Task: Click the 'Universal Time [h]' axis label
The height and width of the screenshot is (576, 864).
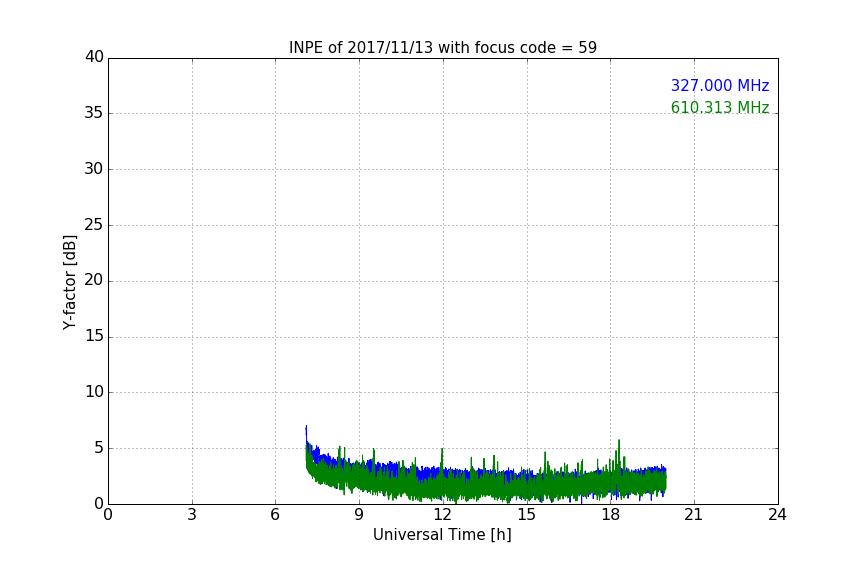Action: coord(442,535)
